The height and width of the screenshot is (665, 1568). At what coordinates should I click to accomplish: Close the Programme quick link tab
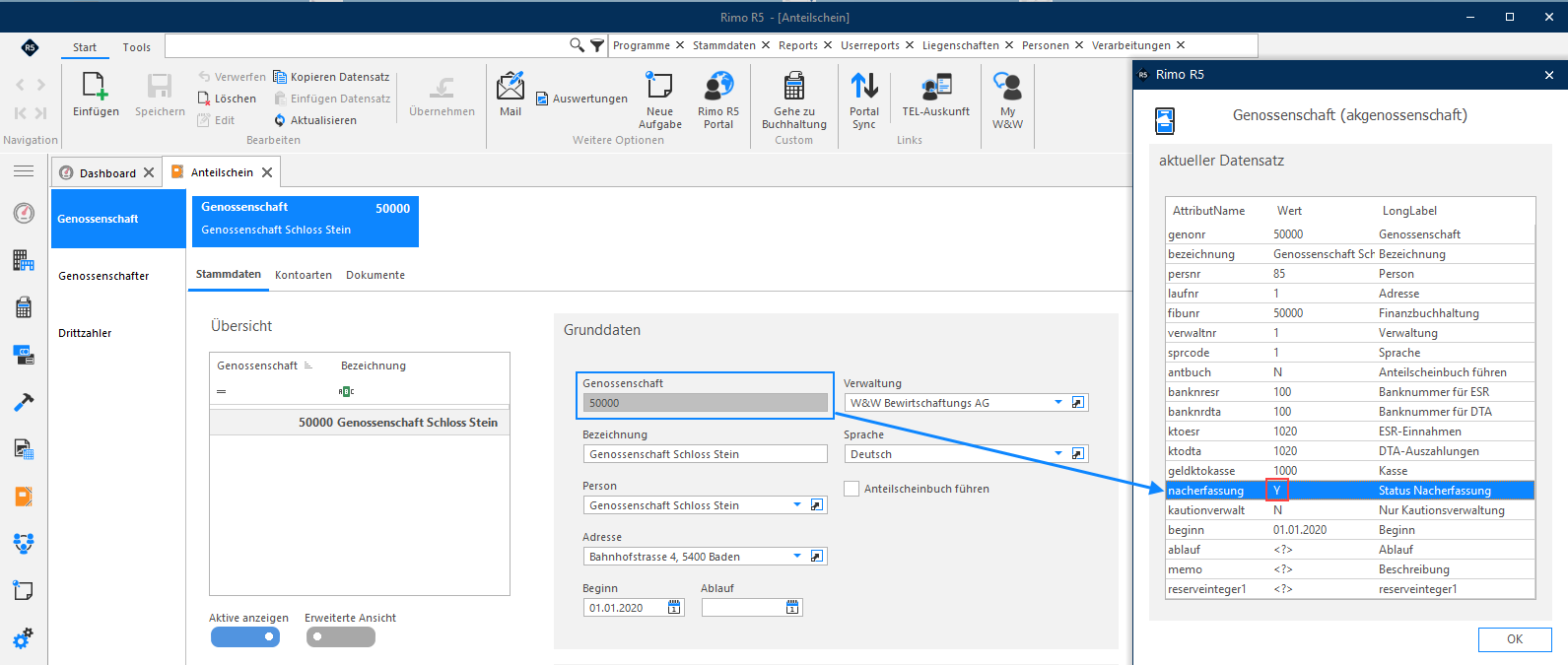pyautogui.click(x=680, y=45)
